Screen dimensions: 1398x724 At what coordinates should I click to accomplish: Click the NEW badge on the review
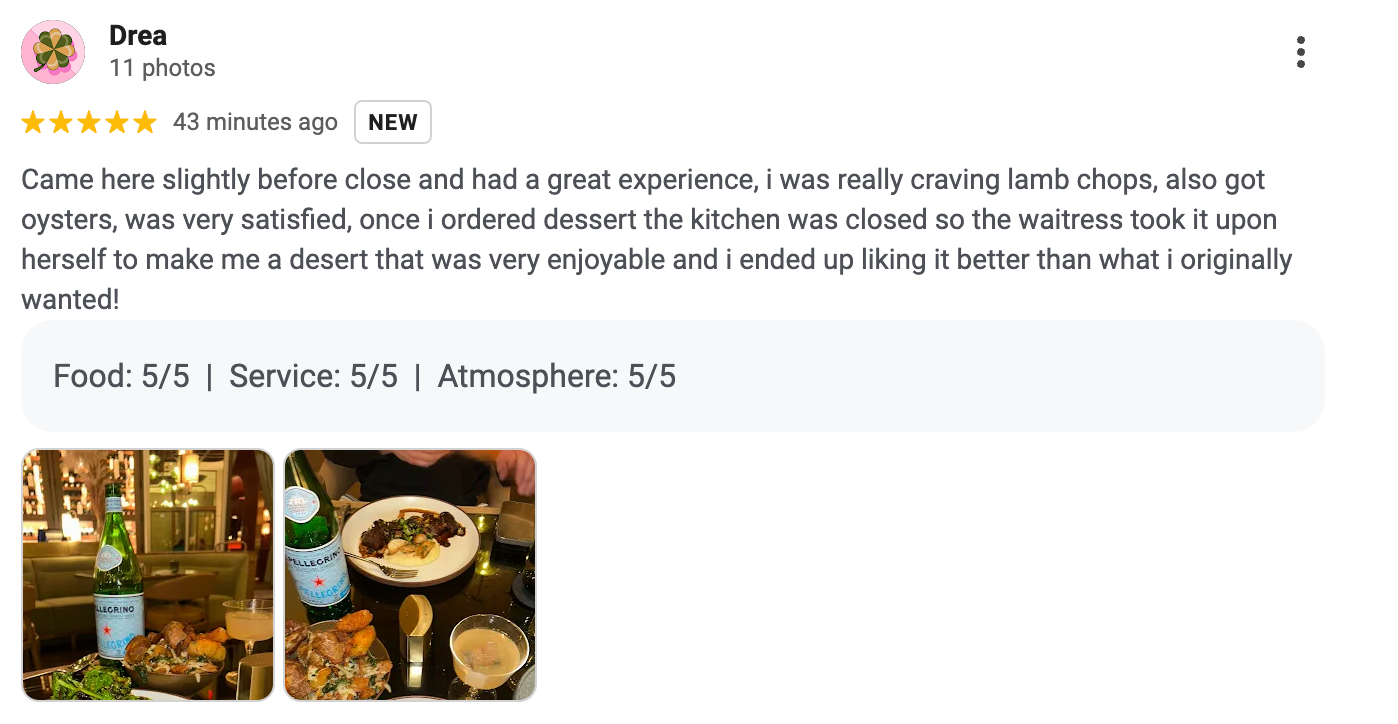click(x=392, y=122)
